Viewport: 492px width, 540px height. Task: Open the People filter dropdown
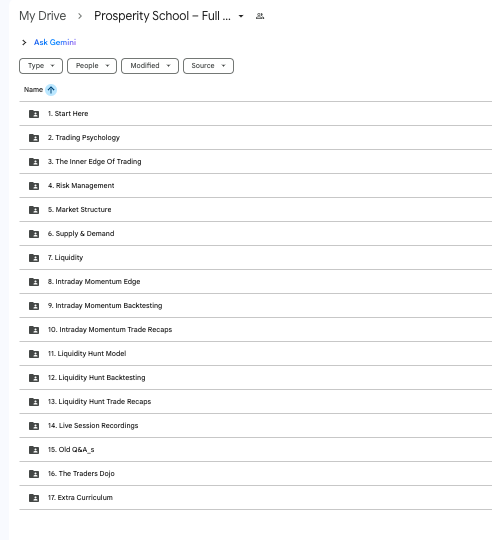pos(92,66)
